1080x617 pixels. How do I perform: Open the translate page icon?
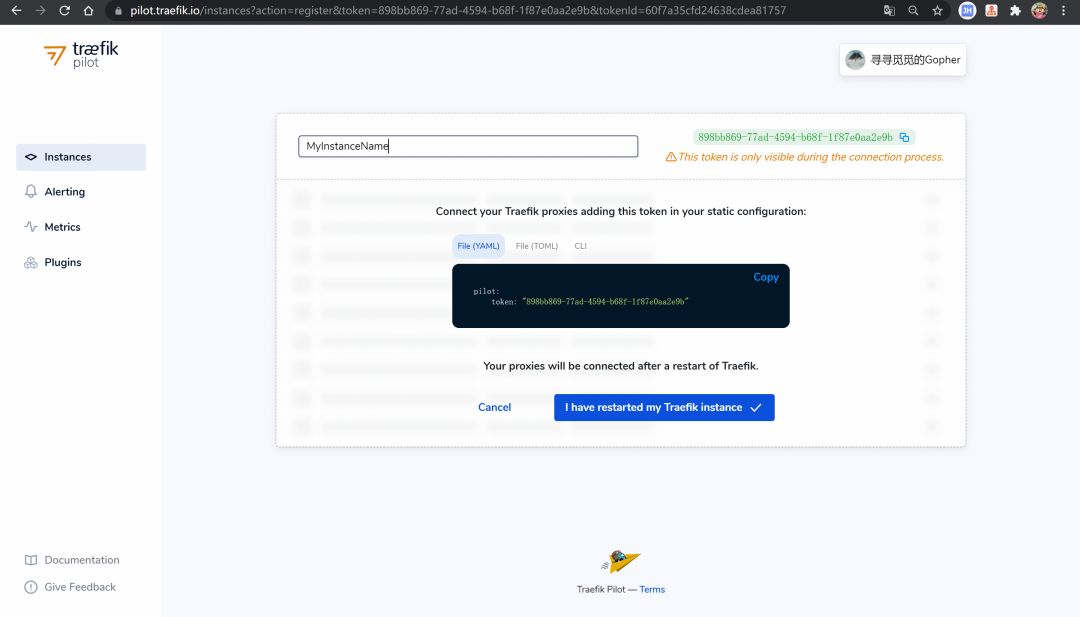[889, 10]
